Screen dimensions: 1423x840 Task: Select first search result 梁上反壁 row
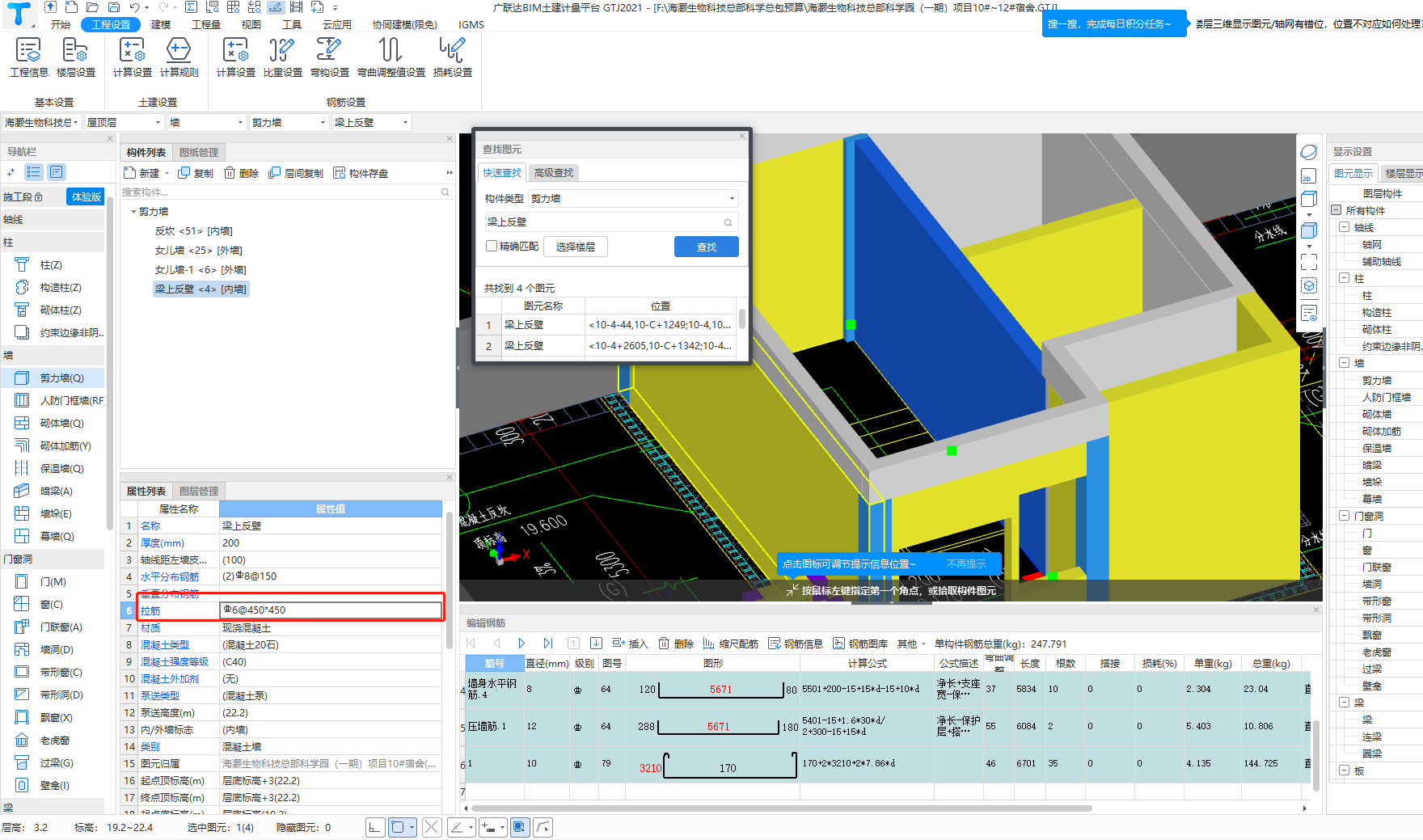click(x=606, y=325)
